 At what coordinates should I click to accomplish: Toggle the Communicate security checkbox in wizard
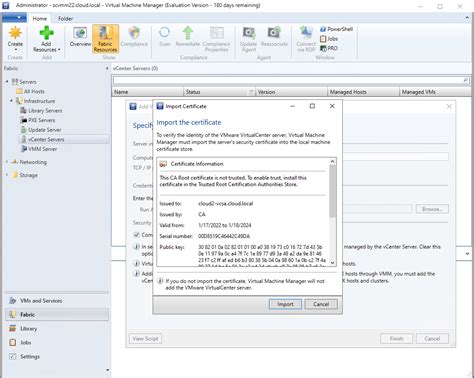[x=136, y=235]
